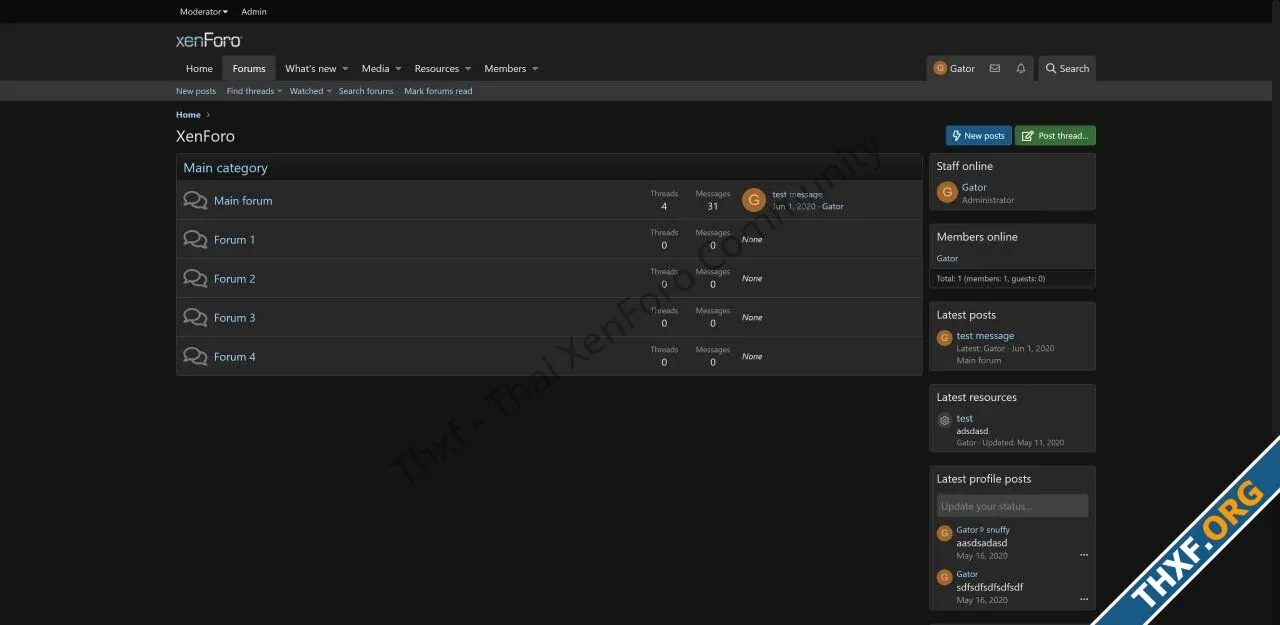The image size is (1280, 625).
Task: Open ellipsis menu for 'aasdsadasd' post
Action: pyautogui.click(x=1084, y=555)
